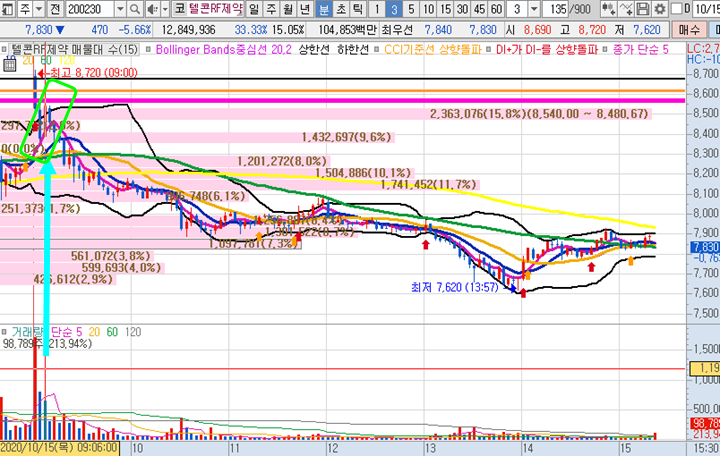Select 초 second chart period
The width and height of the screenshot is (720, 456).
click(341, 8)
